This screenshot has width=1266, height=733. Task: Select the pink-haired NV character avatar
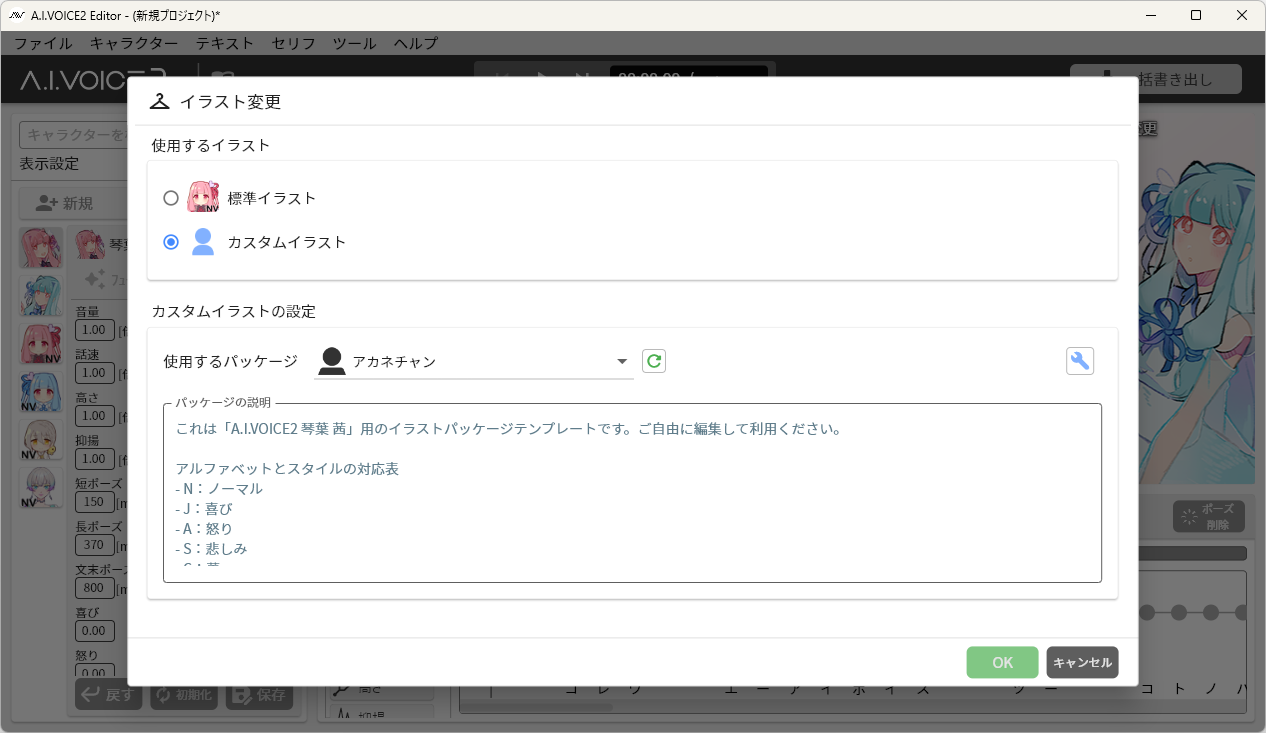(x=41, y=344)
